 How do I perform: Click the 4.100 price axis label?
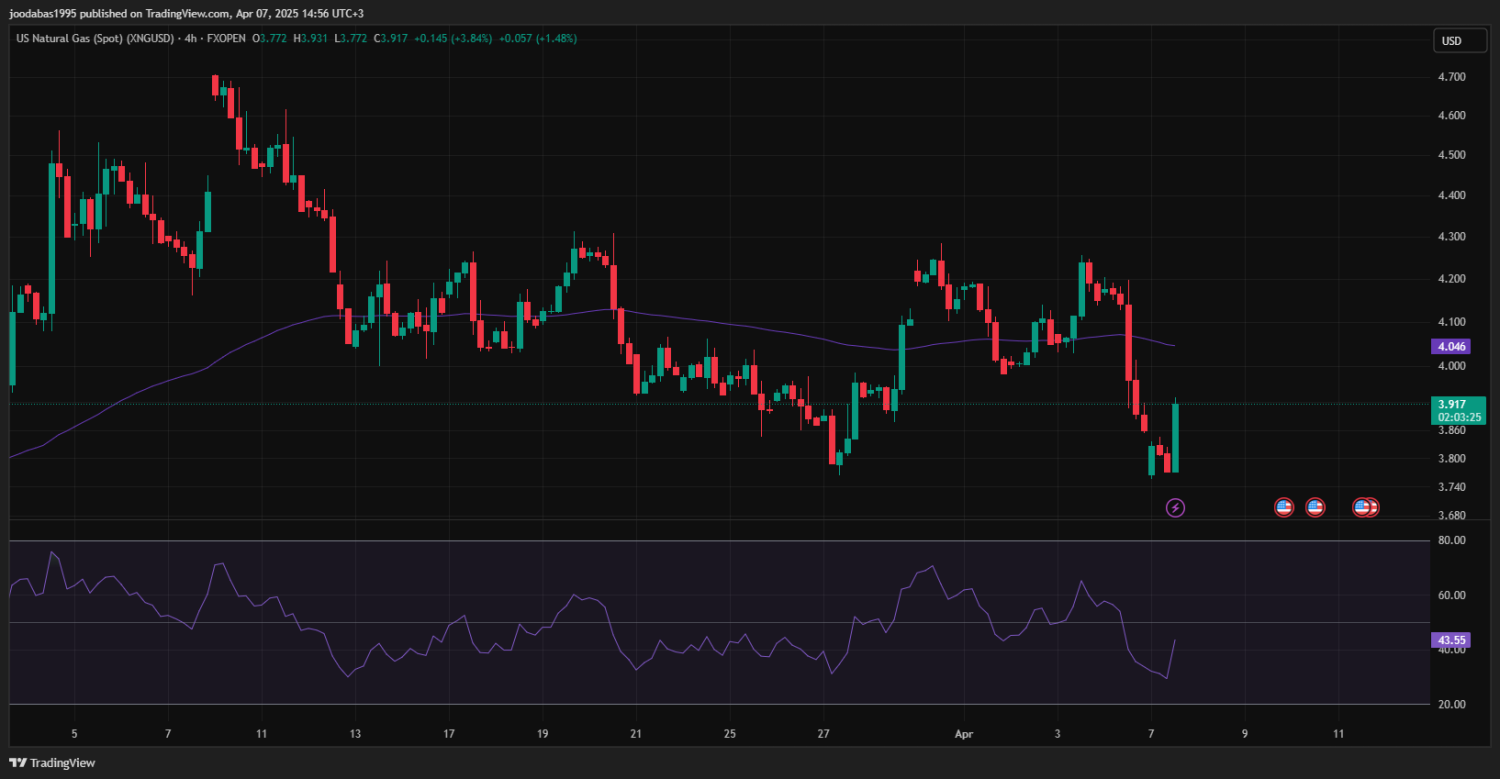1451,322
